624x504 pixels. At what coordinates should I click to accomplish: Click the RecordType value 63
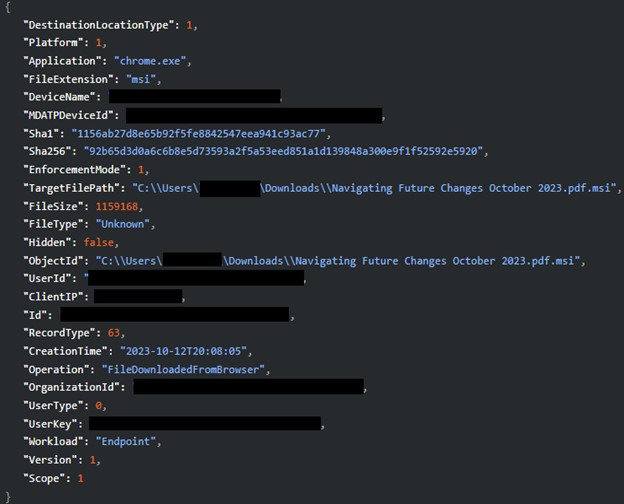pos(116,332)
